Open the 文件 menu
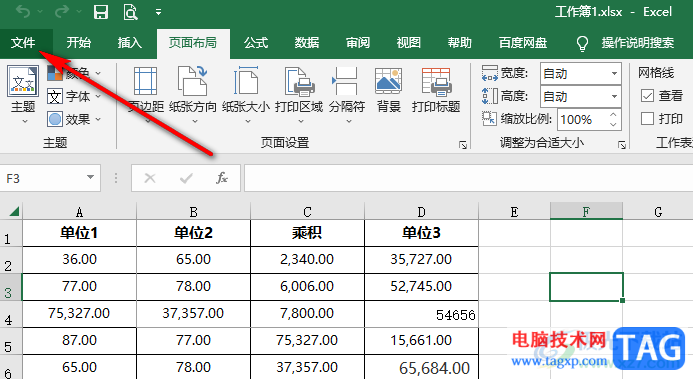 pyautogui.click(x=23, y=43)
